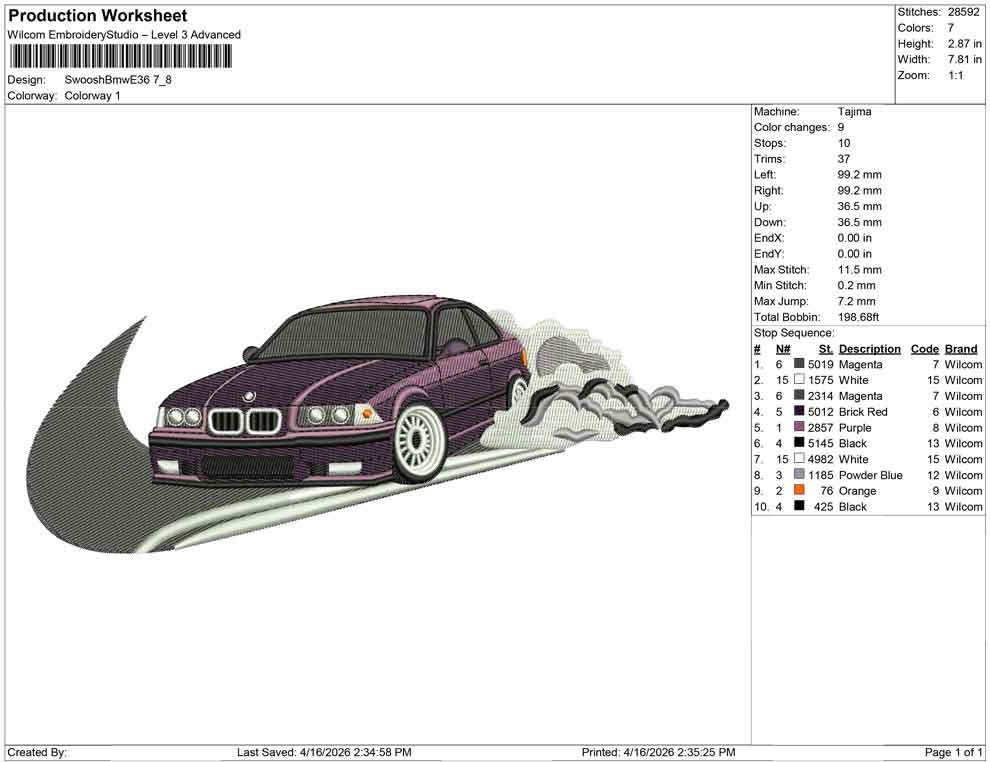Select the Powder Blue color swatch
The image size is (990, 762).
click(x=797, y=475)
